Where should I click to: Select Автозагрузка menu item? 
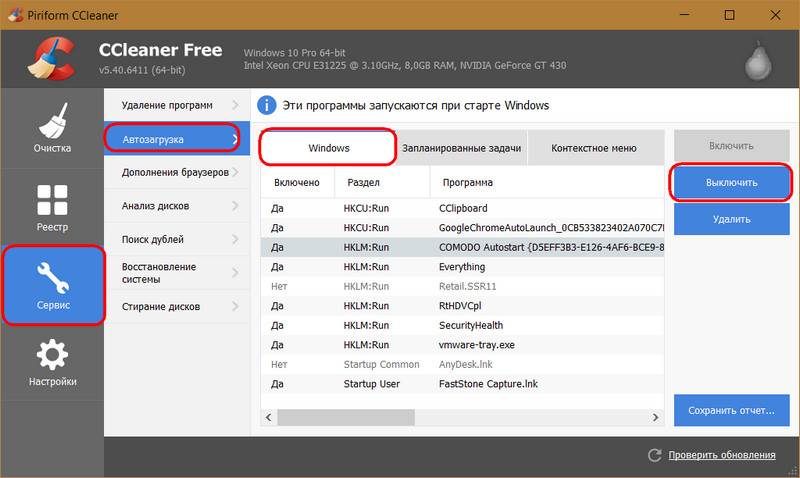click(x=177, y=139)
